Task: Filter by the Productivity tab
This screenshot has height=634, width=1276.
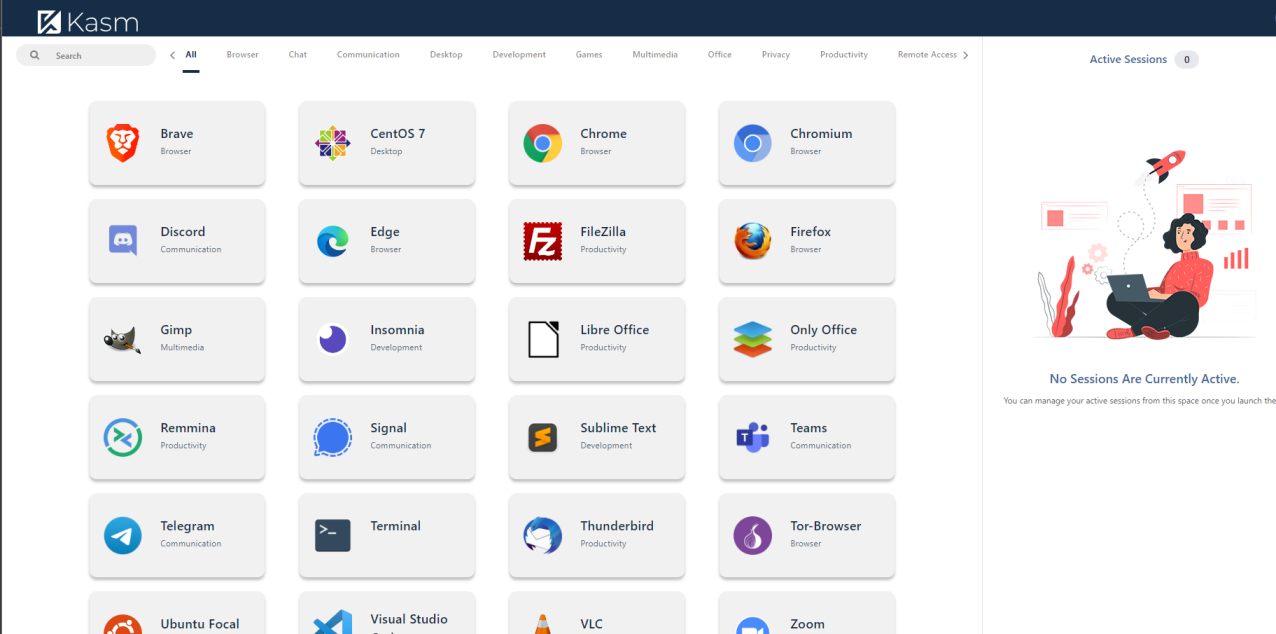Action: [x=844, y=55]
